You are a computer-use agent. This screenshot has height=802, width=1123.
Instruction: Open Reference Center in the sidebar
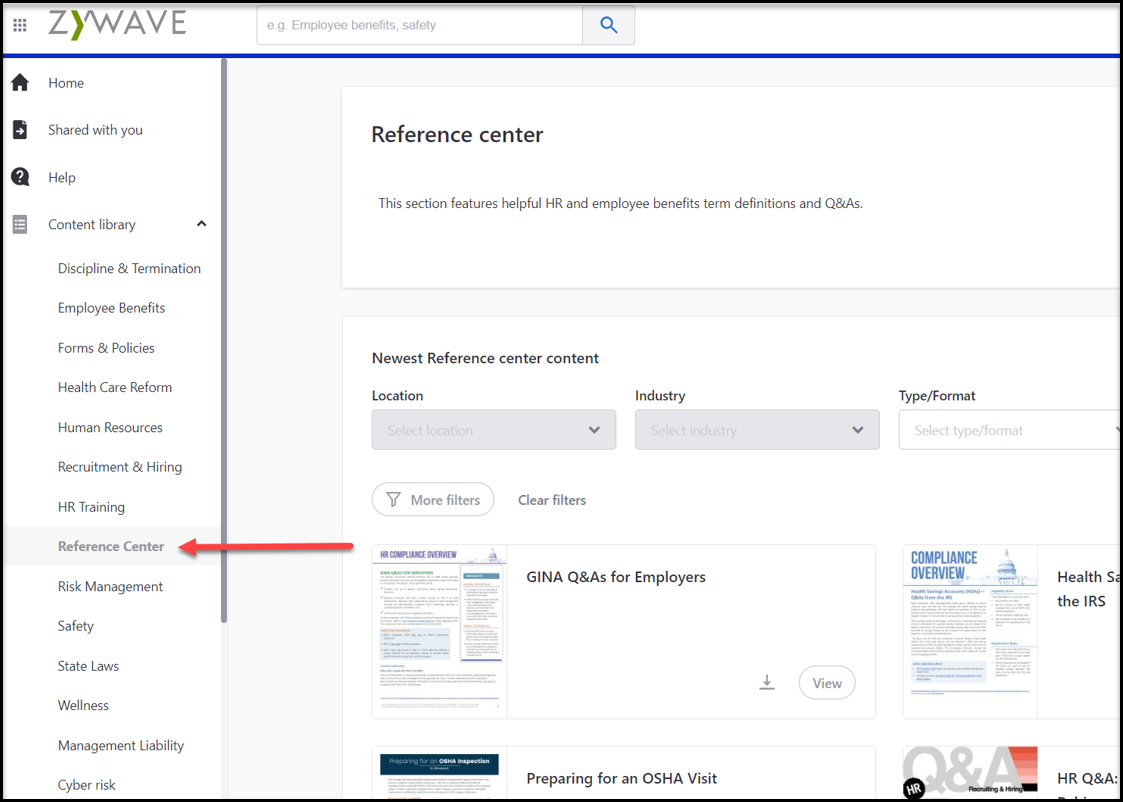point(110,546)
